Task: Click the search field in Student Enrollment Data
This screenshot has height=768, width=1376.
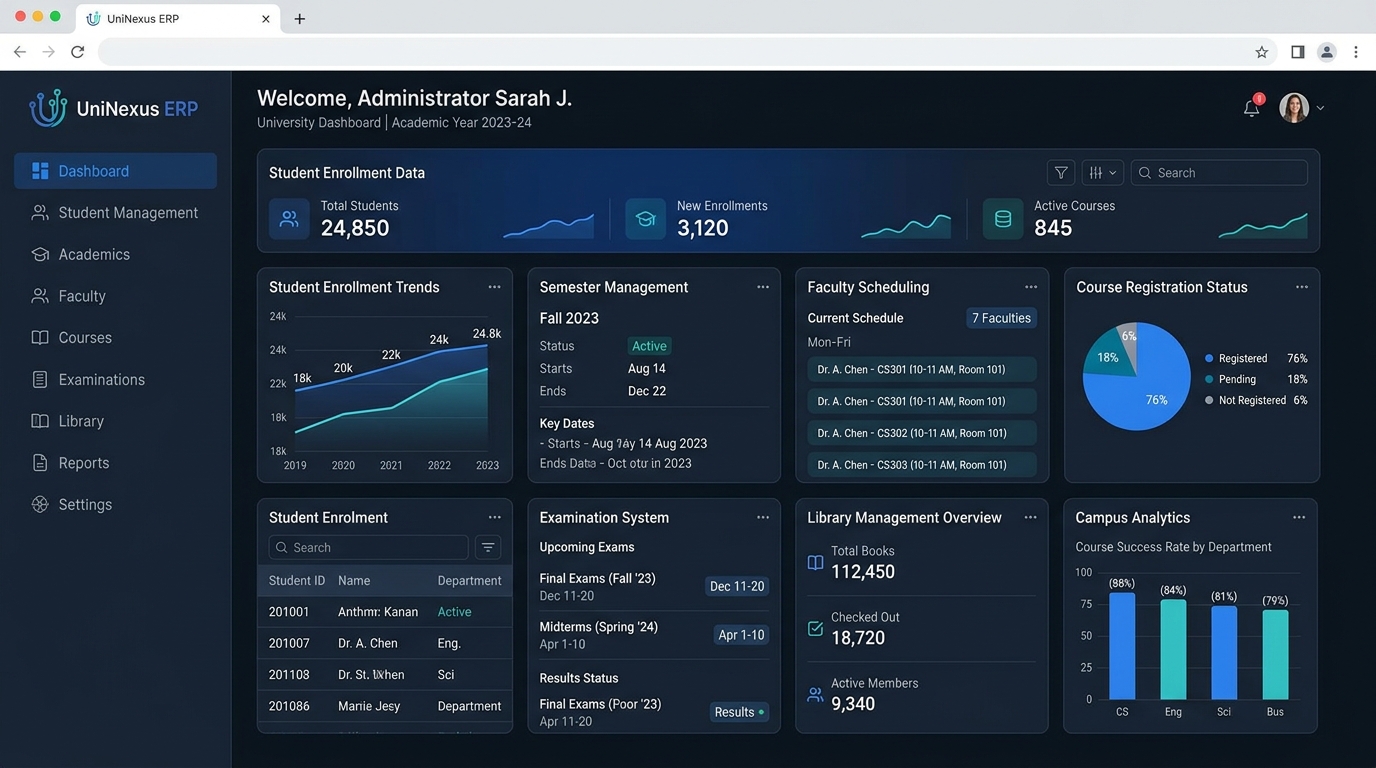Action: (1219, 173)
